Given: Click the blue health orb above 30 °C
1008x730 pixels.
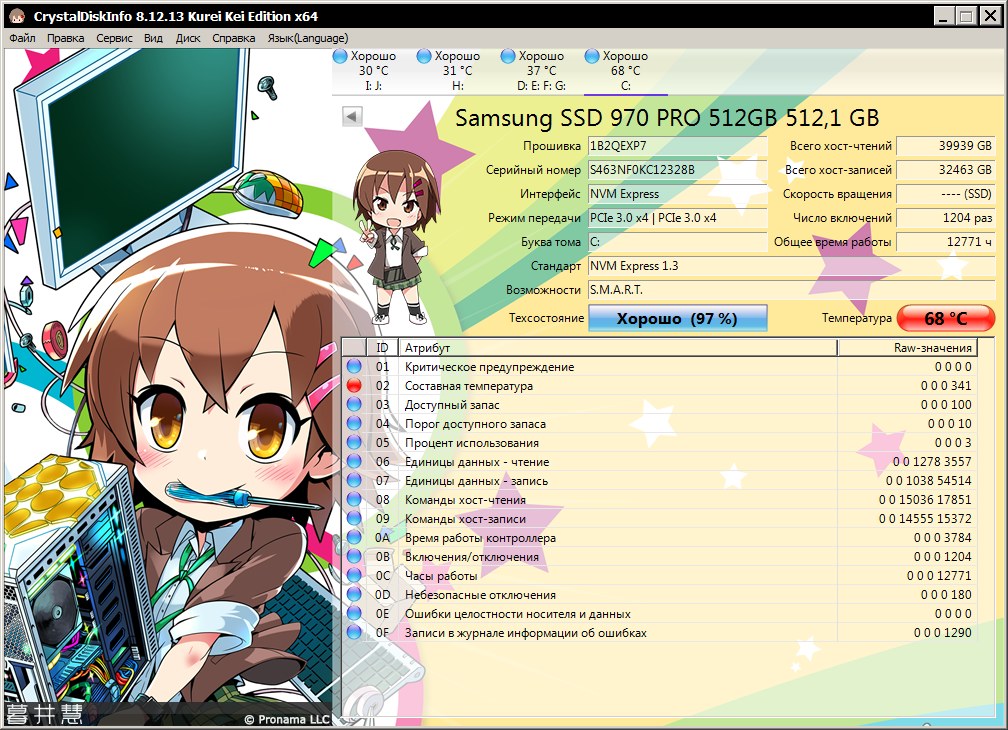Looking at the screenshot, I should click(x=340, y=57).
